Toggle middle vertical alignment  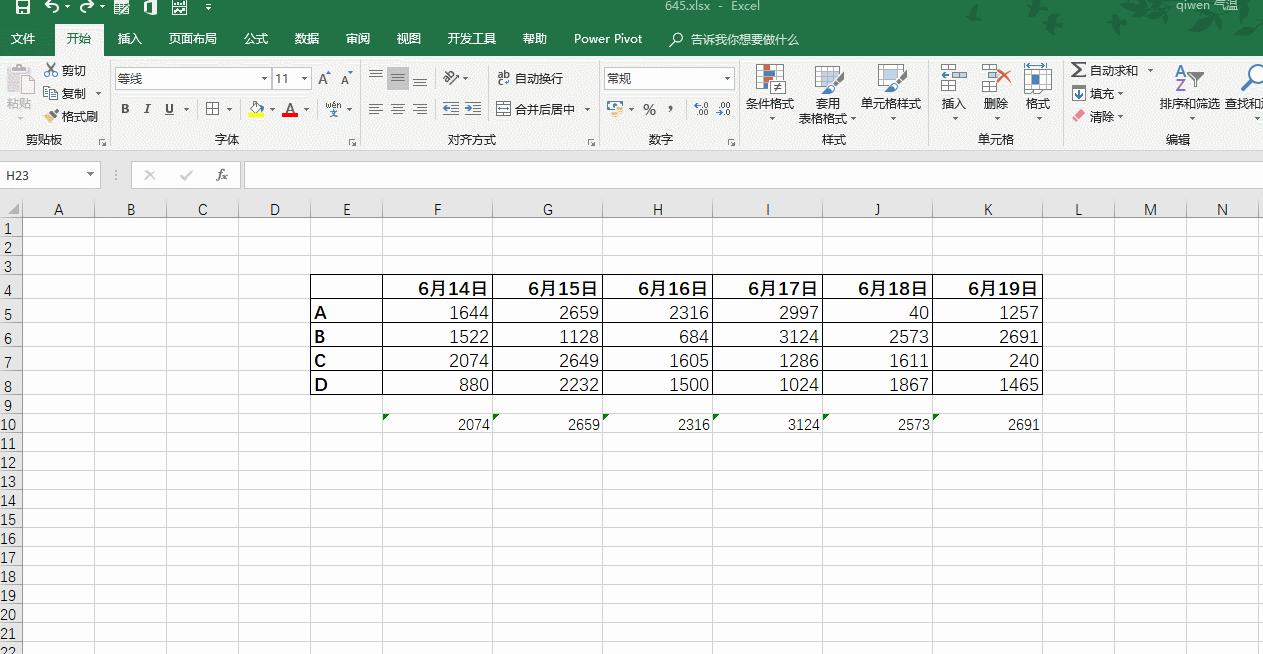398,78
